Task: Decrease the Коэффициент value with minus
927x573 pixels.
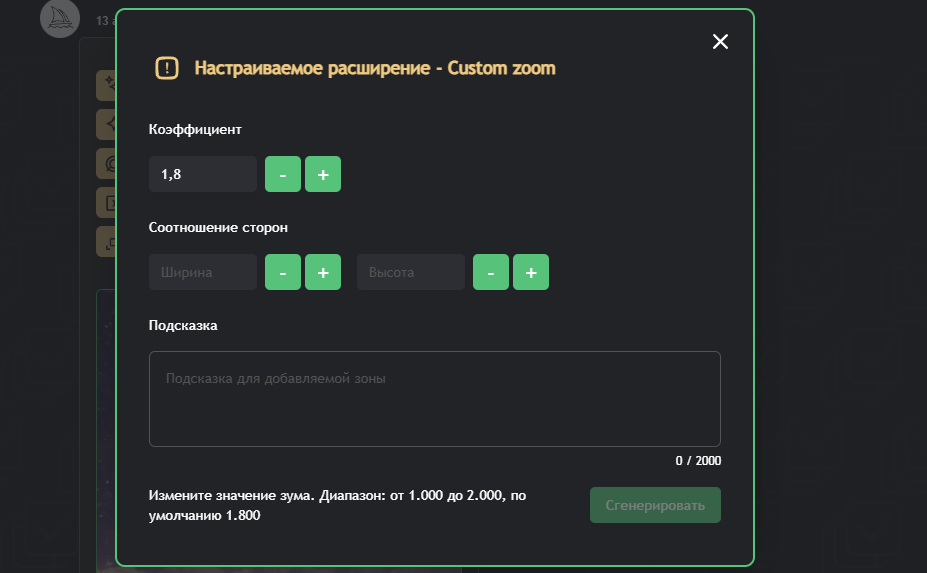Action: coord(283,174)
